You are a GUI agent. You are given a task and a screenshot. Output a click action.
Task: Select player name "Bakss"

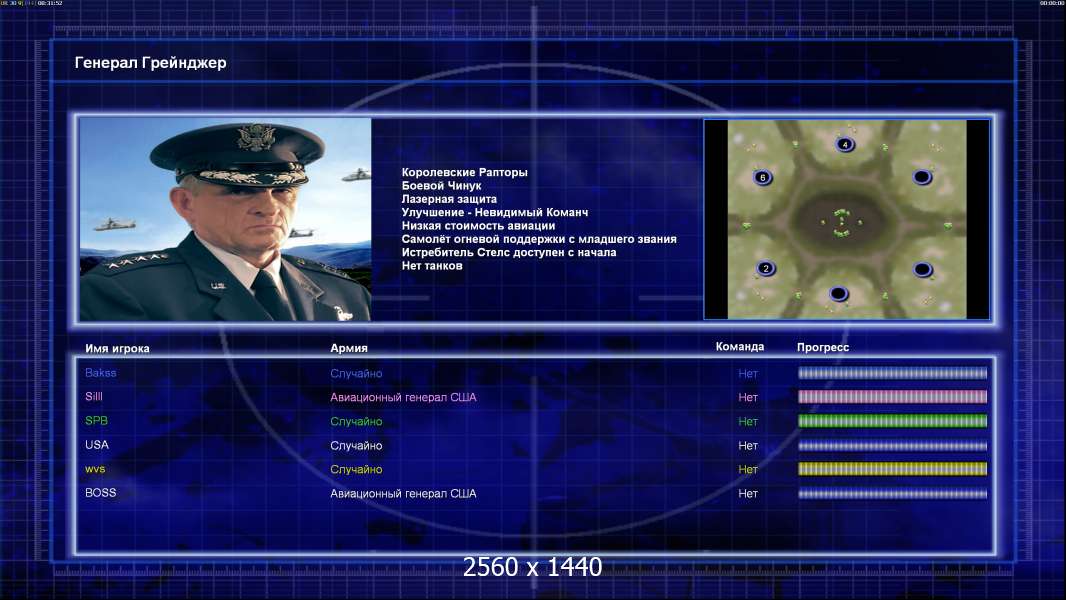click(x=101, y=373)
